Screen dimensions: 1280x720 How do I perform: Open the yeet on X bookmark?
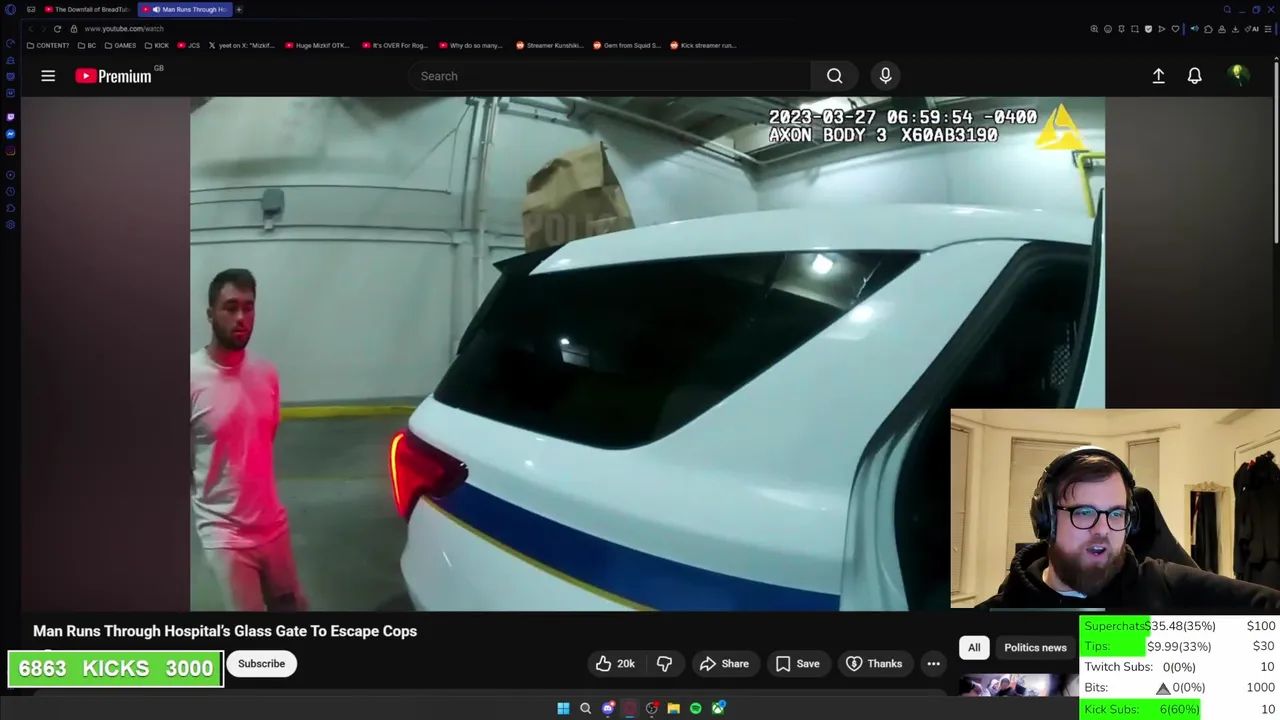[241, 45]
